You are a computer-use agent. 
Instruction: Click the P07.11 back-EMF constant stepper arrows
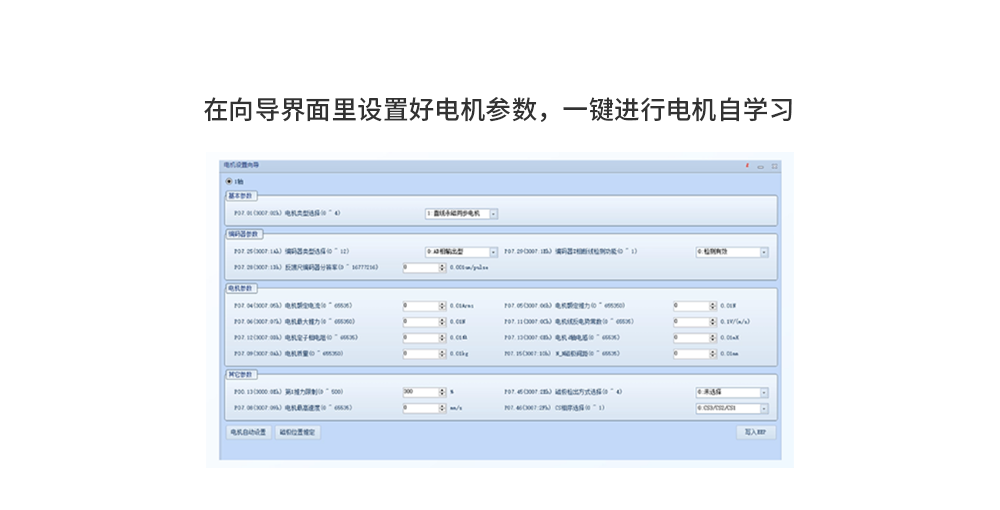pos(713,321)
